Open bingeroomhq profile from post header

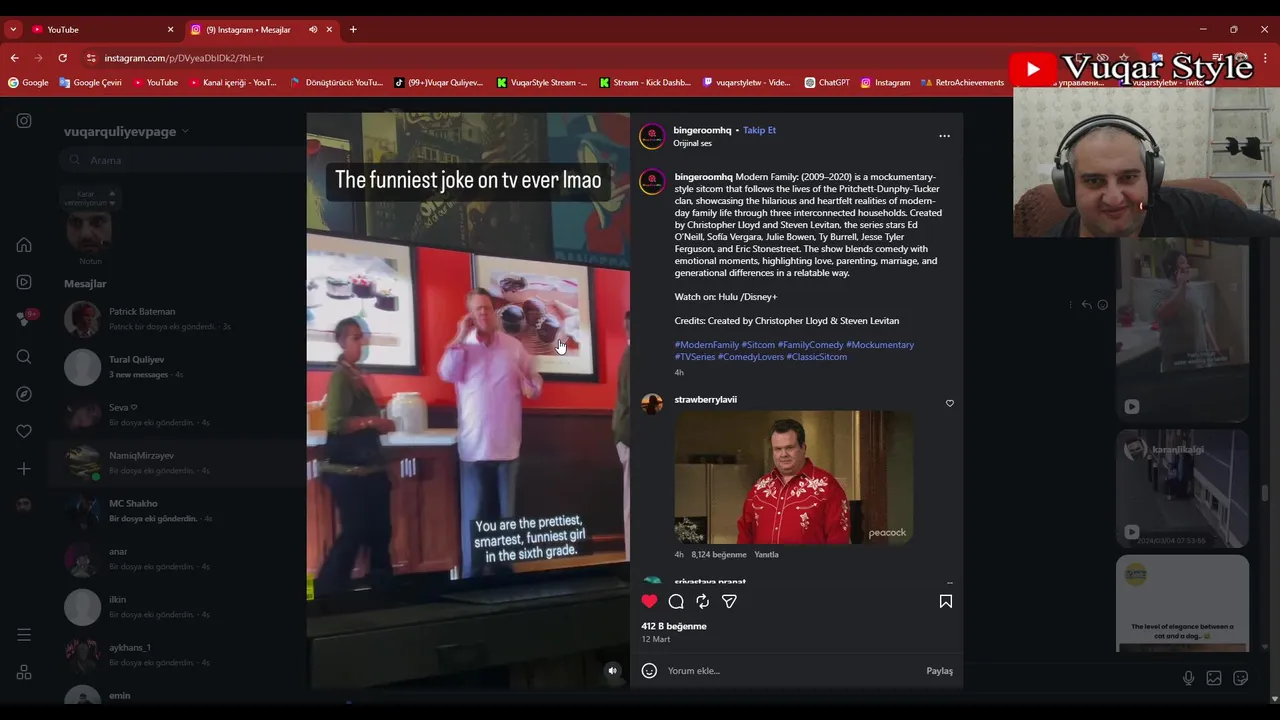pyautogui.click(x=702, y=130)
